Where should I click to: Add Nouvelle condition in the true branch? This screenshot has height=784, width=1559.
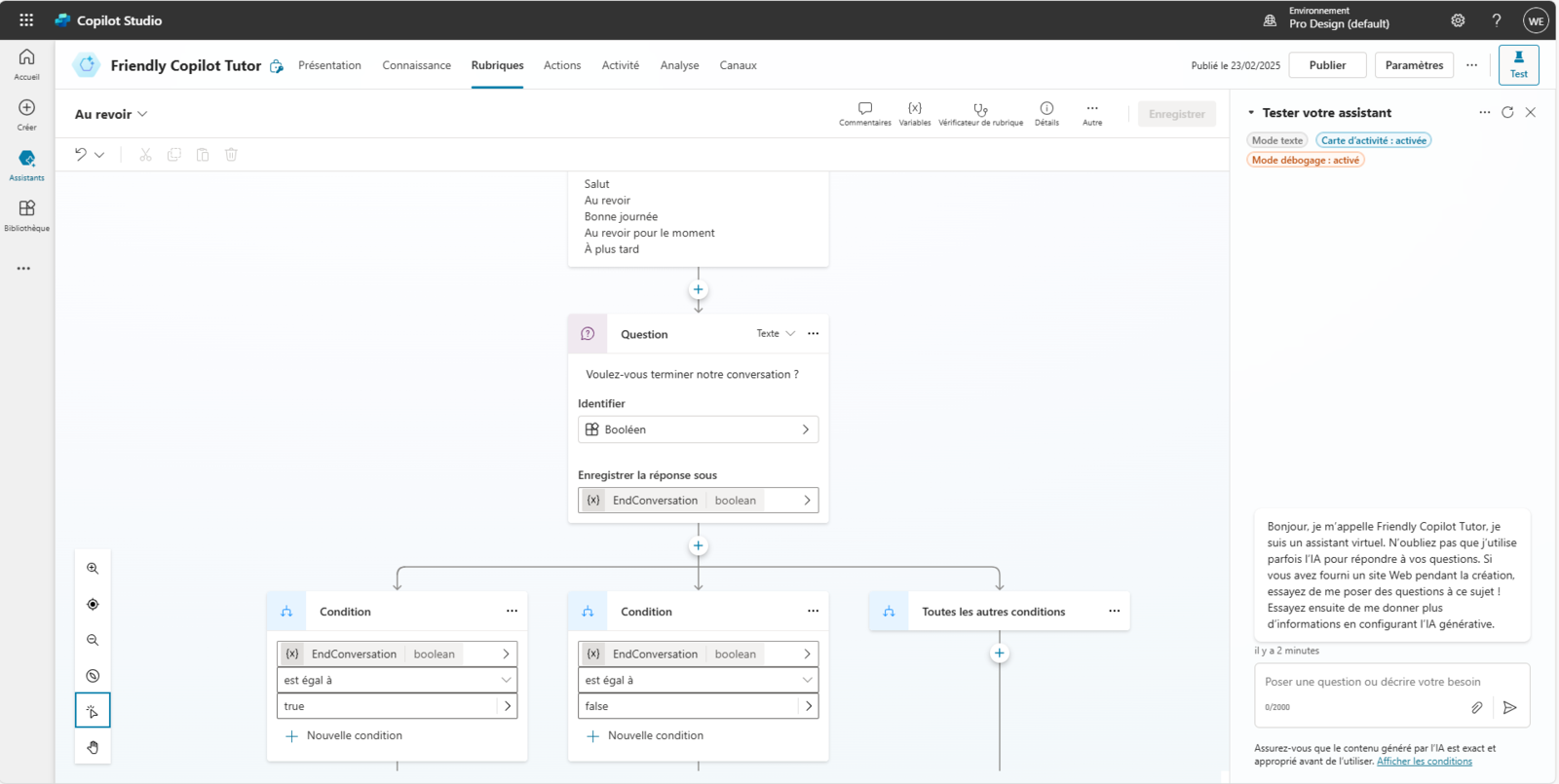pos(344,736)
